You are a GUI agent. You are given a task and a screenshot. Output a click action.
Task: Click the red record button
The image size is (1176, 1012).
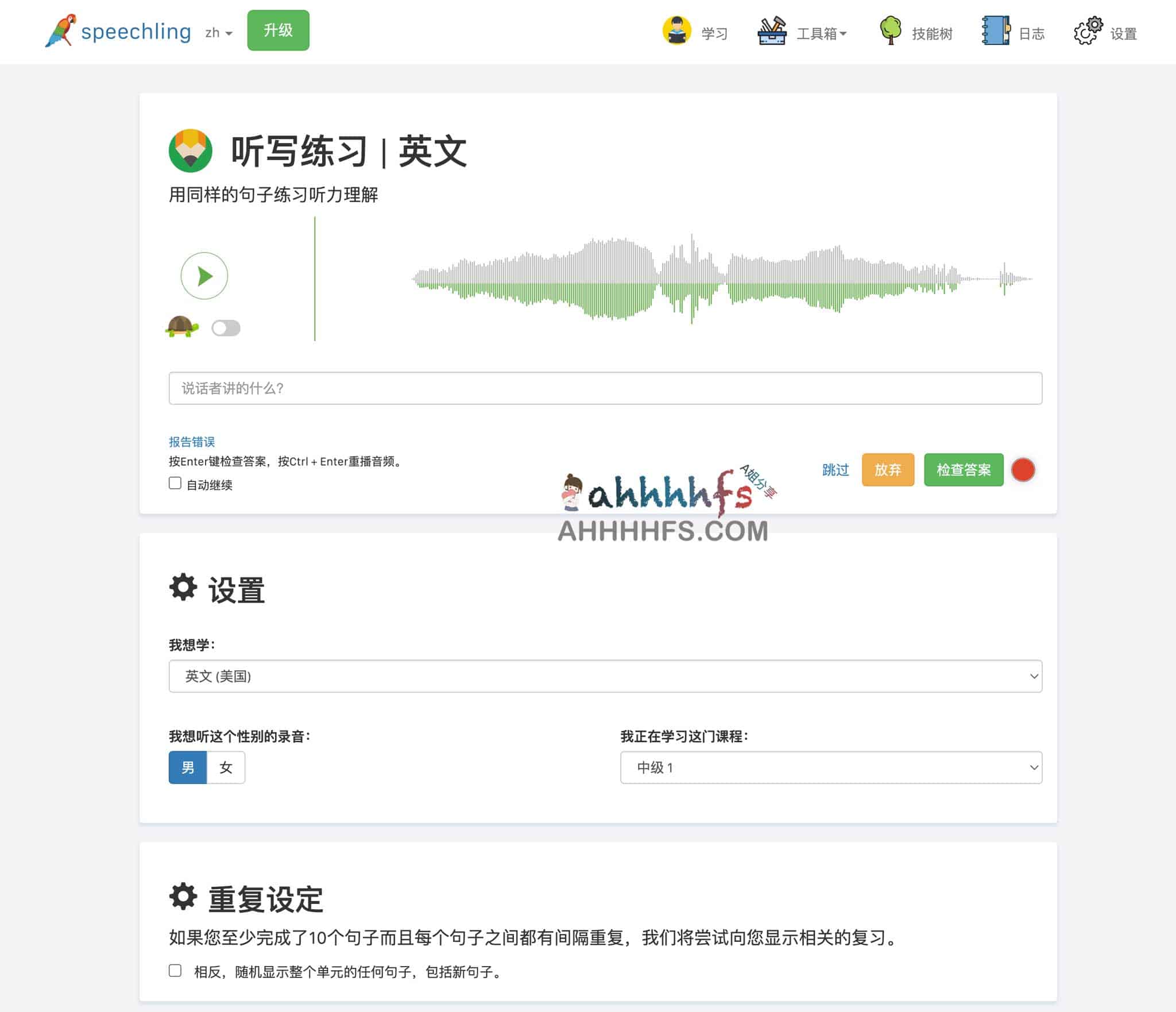pyautogui.click(x=1023, y=470)
